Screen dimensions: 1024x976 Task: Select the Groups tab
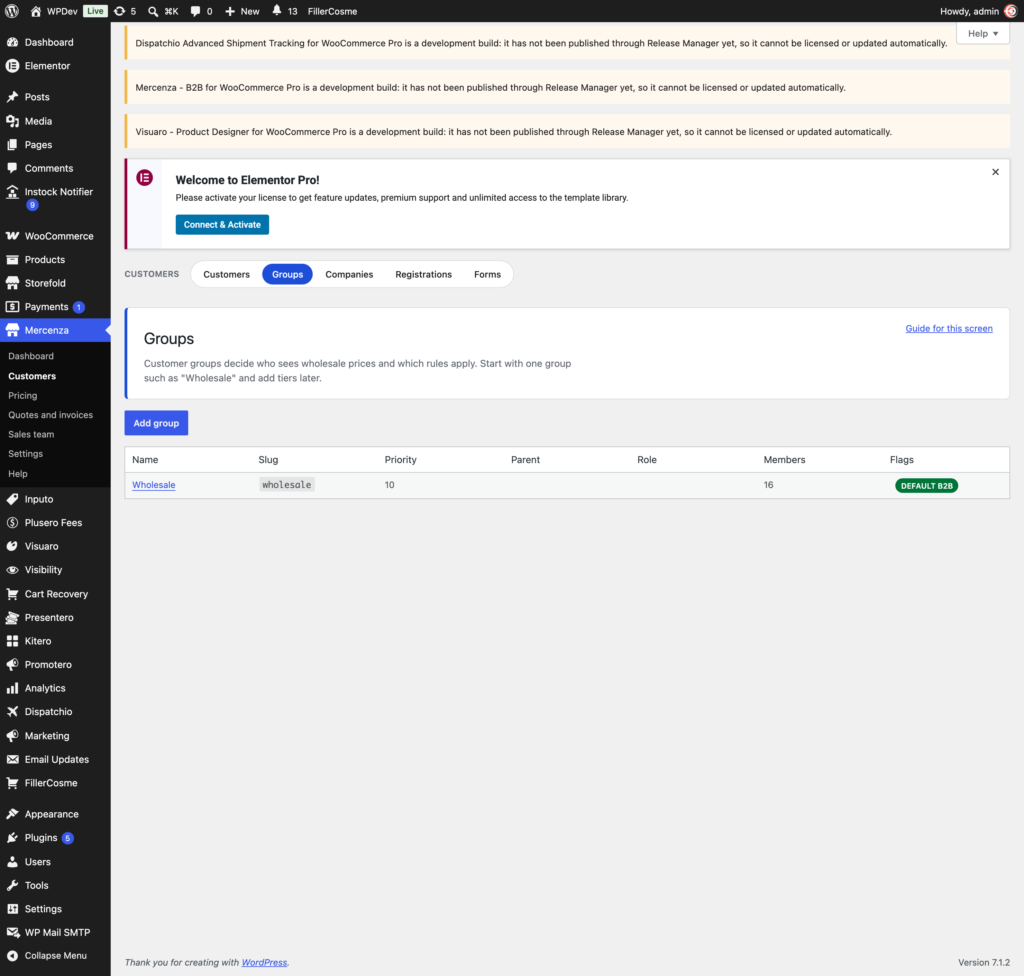(x=287, y=274)
